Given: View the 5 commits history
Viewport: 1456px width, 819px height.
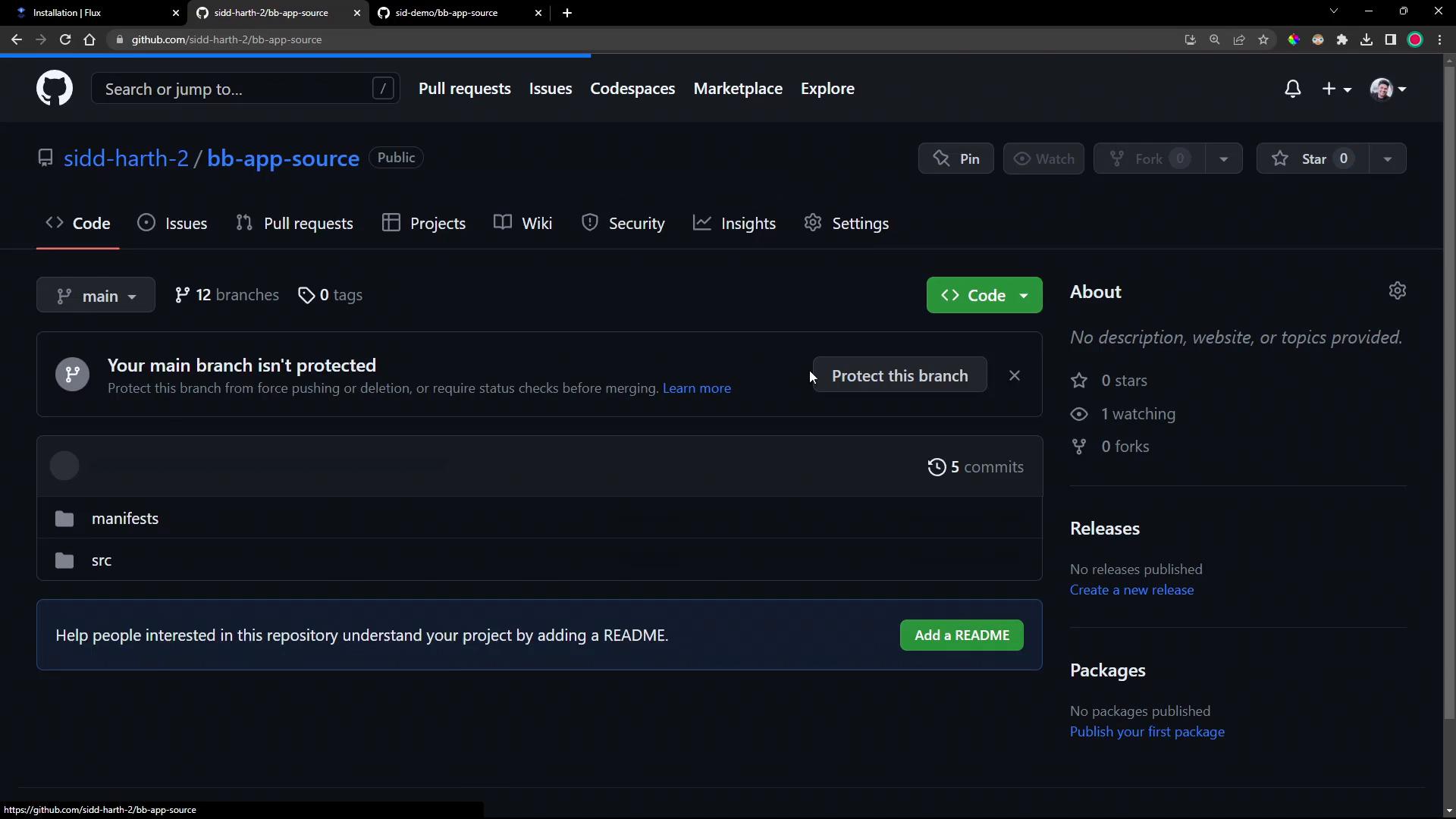Looking at the screenshot, I should point(975,467).
